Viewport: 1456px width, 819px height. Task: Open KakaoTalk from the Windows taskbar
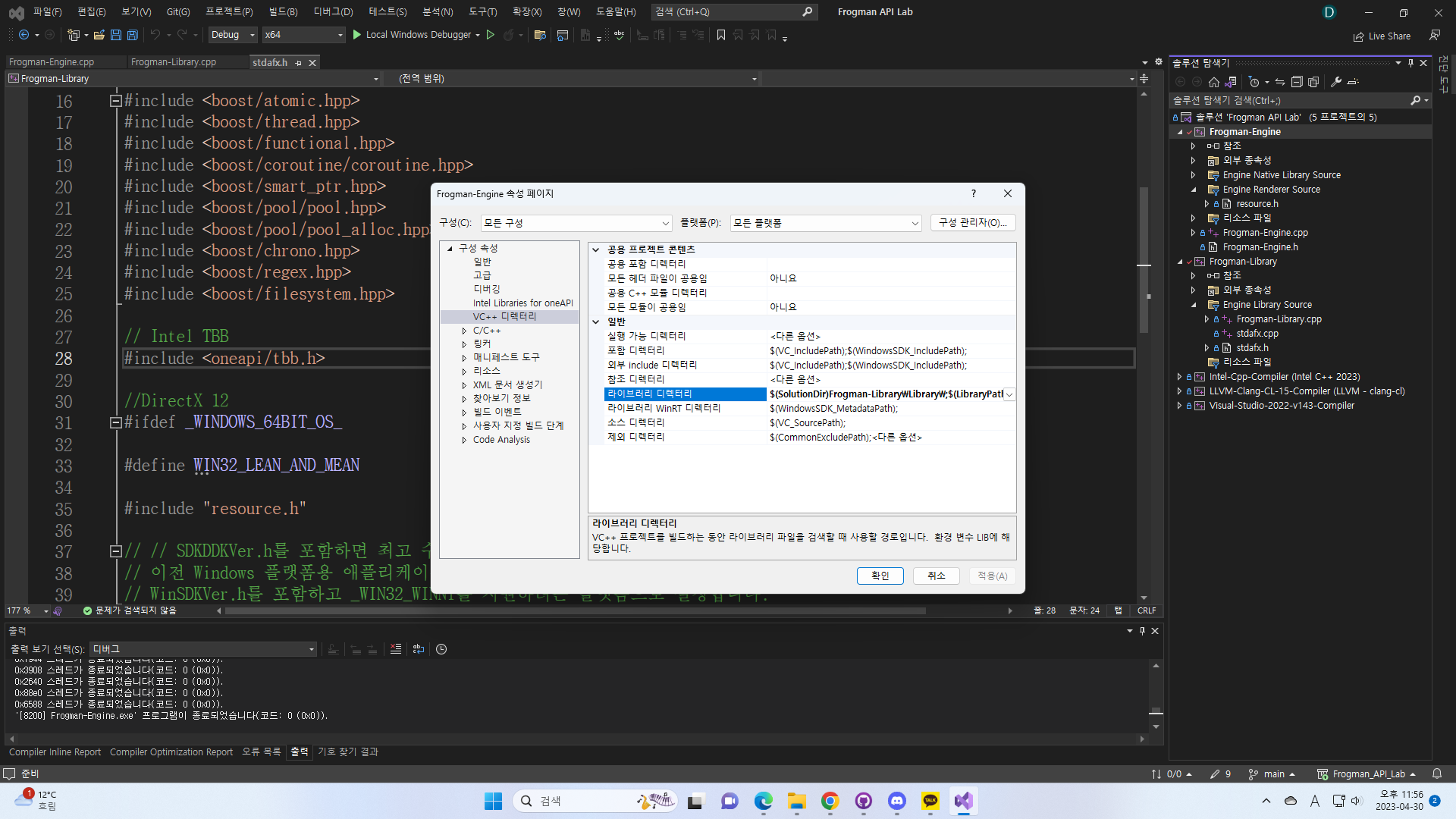[x=930, y=801]
